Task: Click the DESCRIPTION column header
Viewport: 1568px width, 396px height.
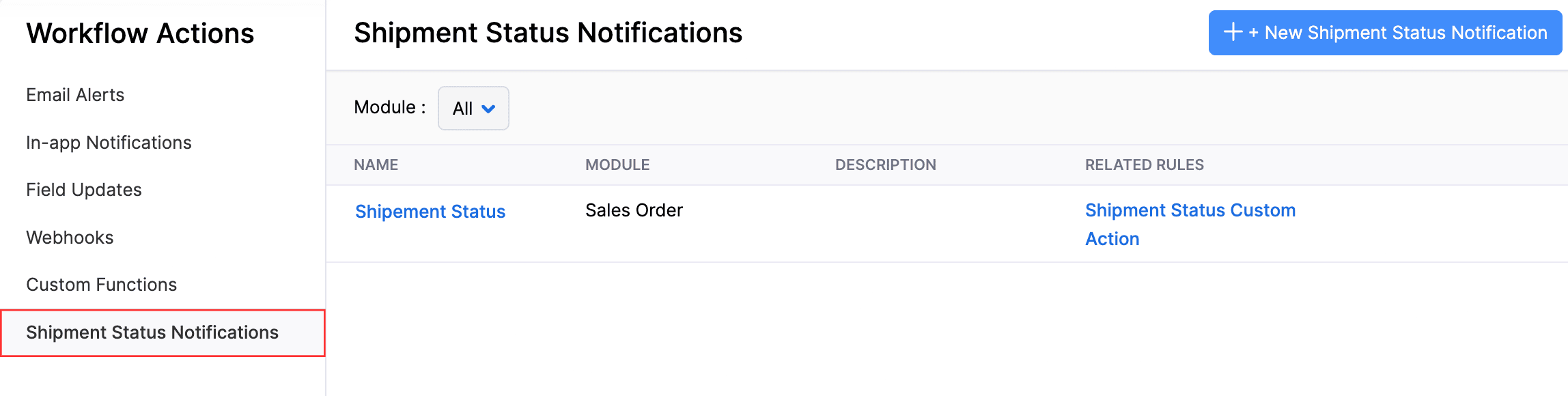Action: coord(886,165)
